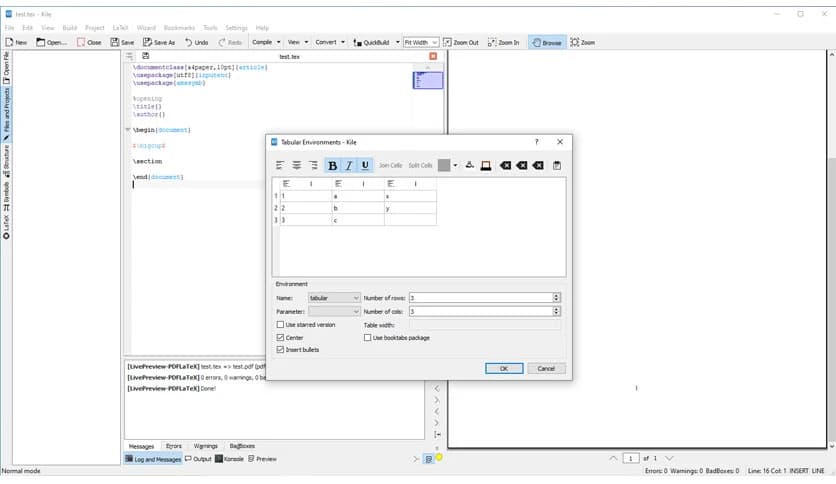
Task: Align cell text to the left
Action: click(280, 166)
